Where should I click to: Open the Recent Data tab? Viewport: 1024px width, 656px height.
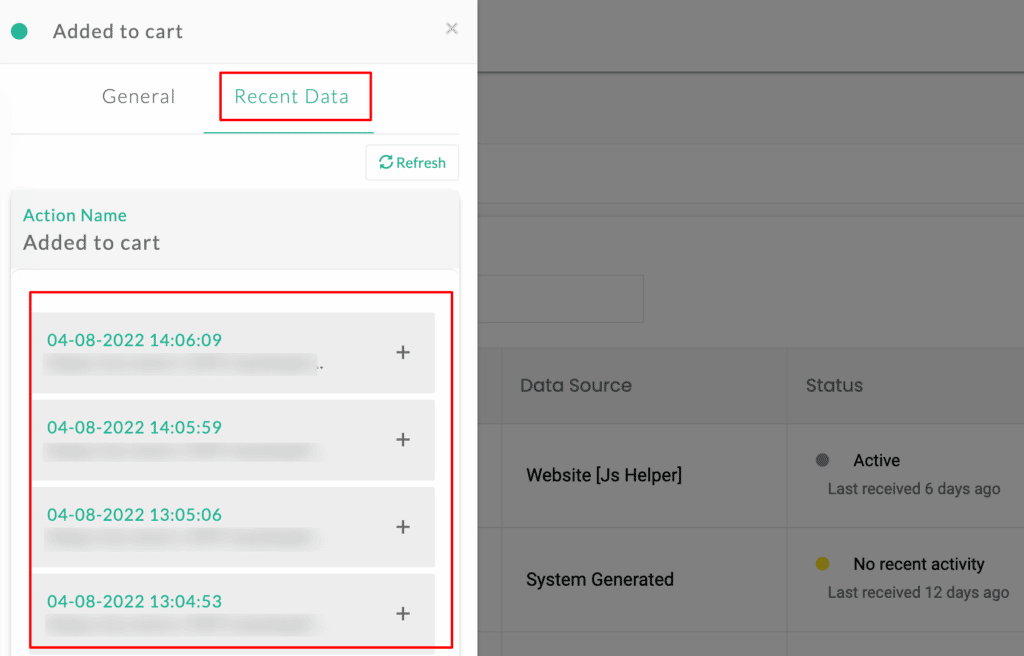(291, 97)
